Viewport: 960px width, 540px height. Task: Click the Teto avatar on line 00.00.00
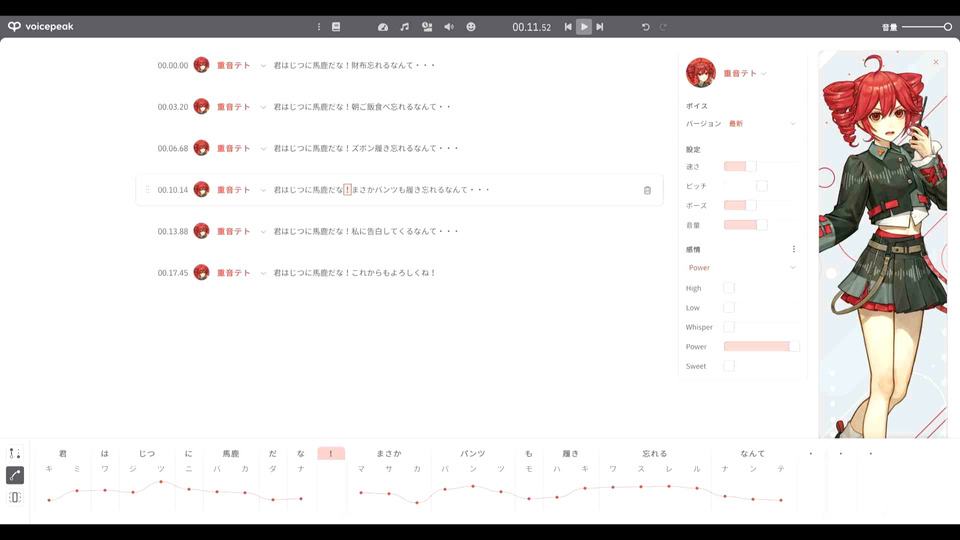coord(201,65)
